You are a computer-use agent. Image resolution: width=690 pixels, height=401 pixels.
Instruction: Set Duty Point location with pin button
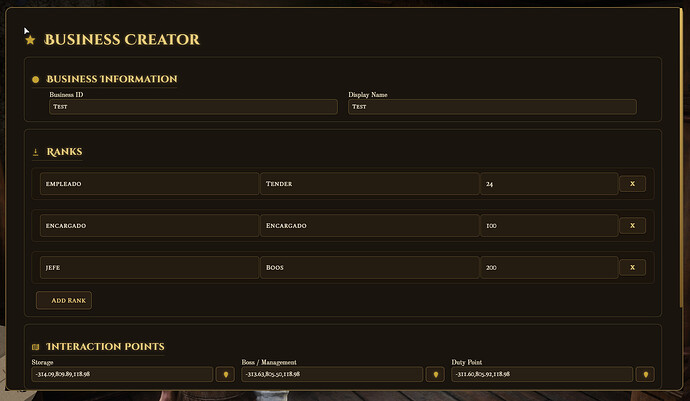point(645,375)
